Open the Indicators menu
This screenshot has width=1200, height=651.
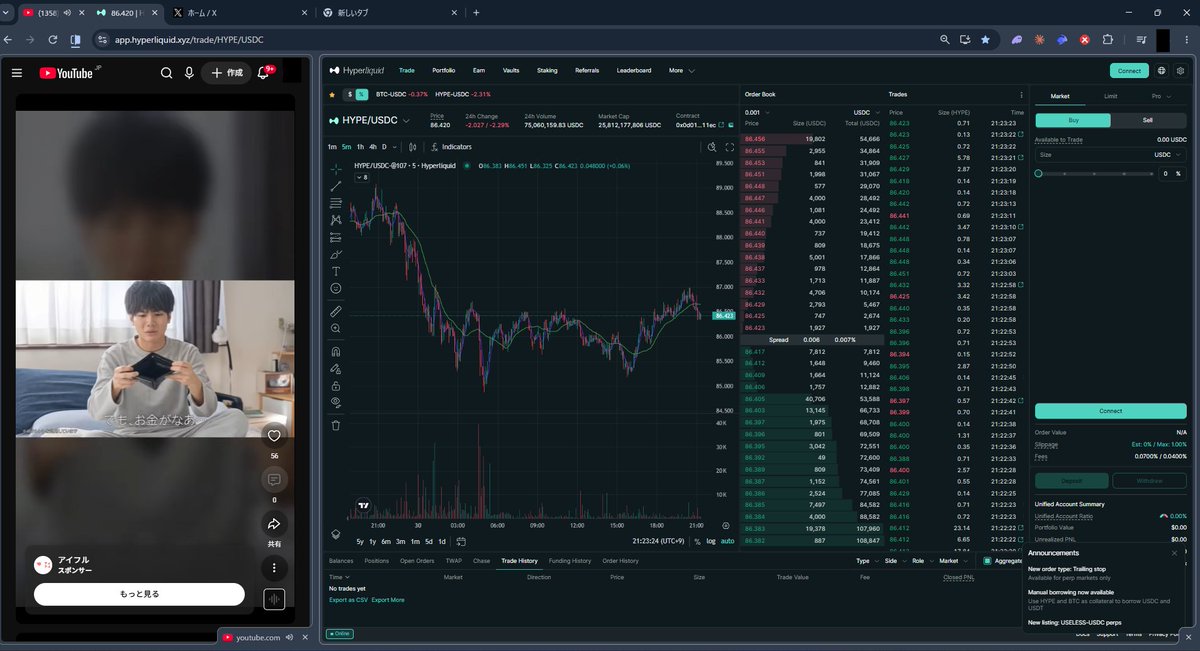(x=452, y=147)
